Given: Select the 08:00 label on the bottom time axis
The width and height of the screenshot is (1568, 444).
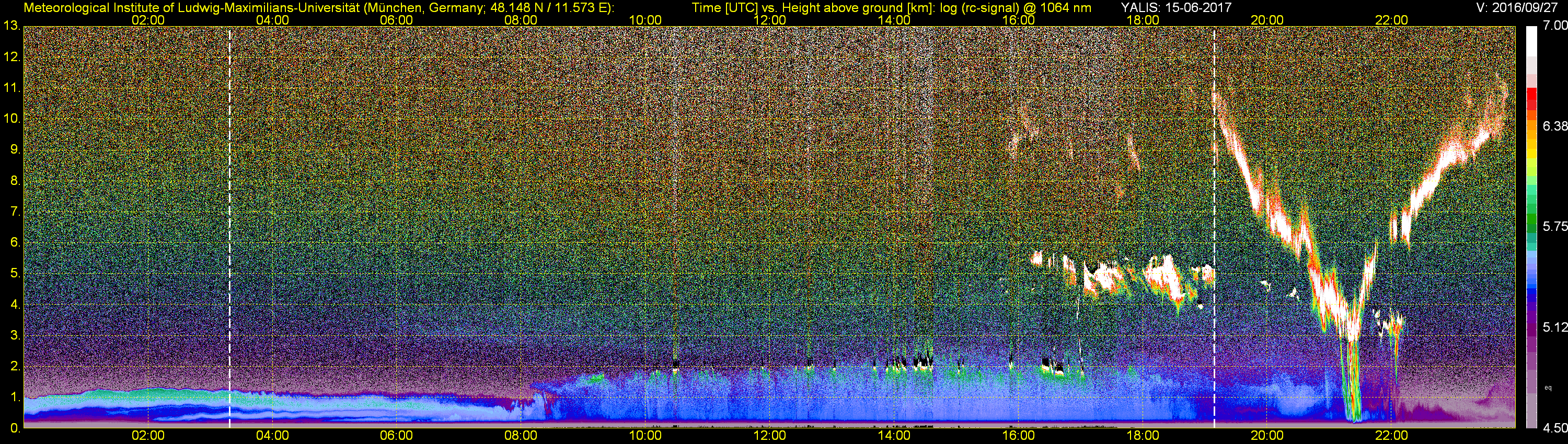Looking at the screenshot, I should pyautogui.click(x=521, y=436).
